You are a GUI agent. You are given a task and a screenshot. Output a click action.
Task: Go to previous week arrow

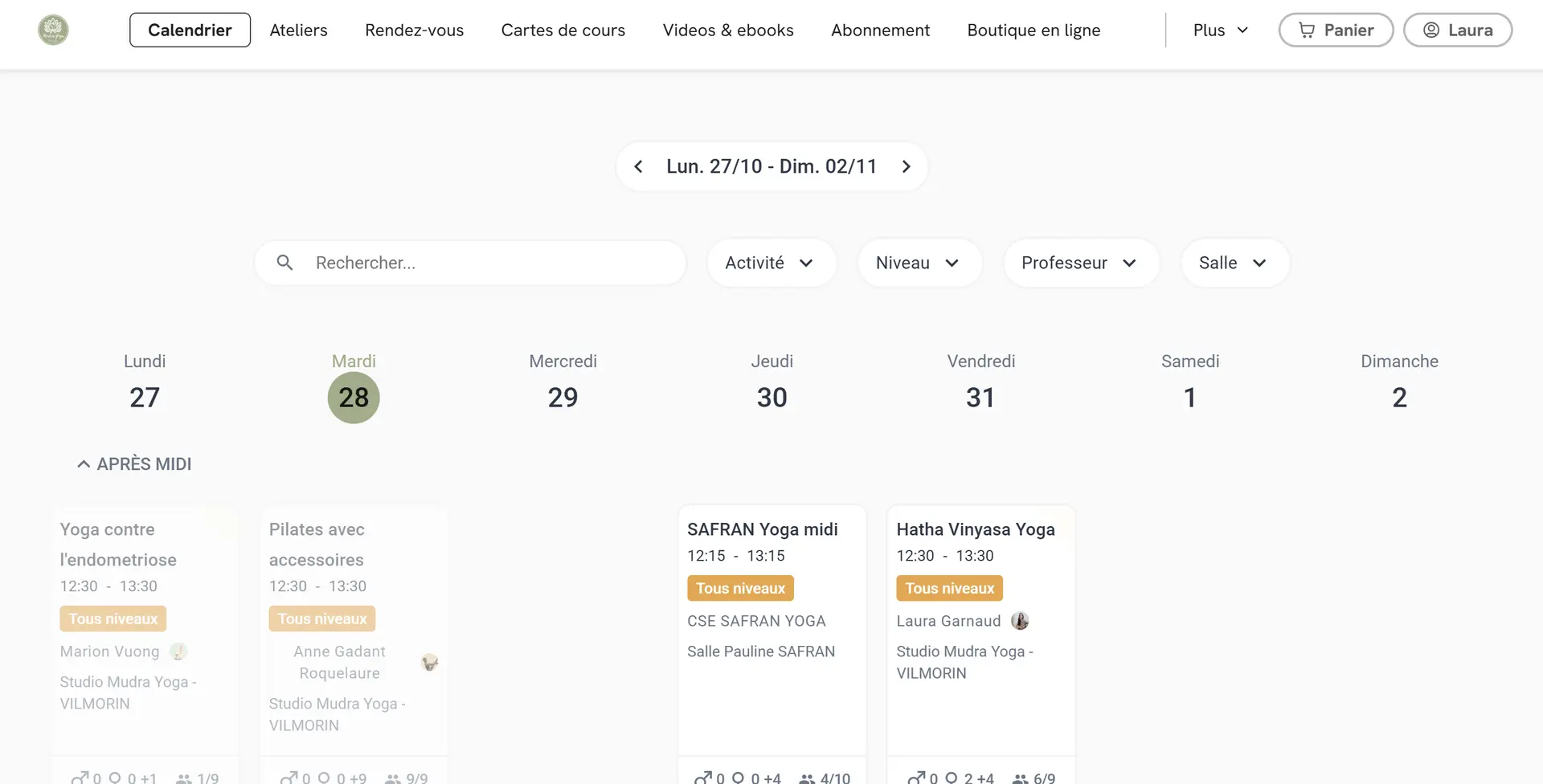click(638, 166)
